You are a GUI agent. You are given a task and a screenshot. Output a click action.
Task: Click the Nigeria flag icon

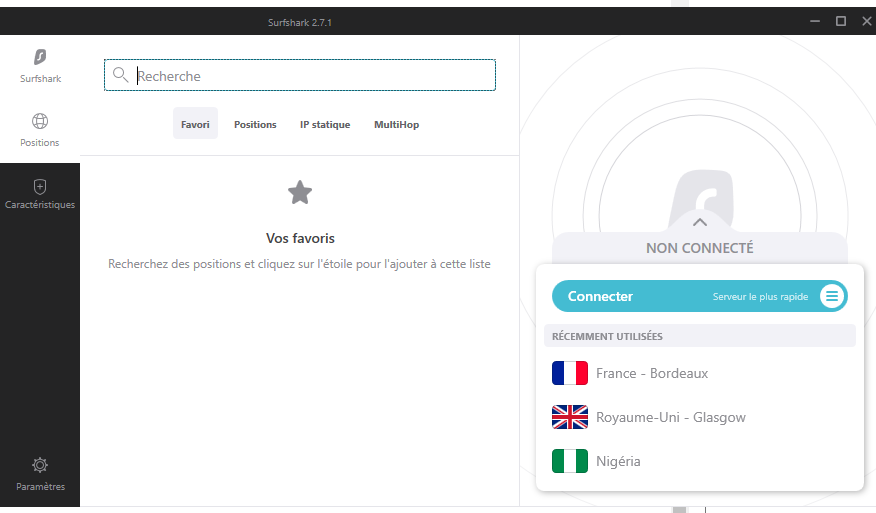(x=570, y=461)
